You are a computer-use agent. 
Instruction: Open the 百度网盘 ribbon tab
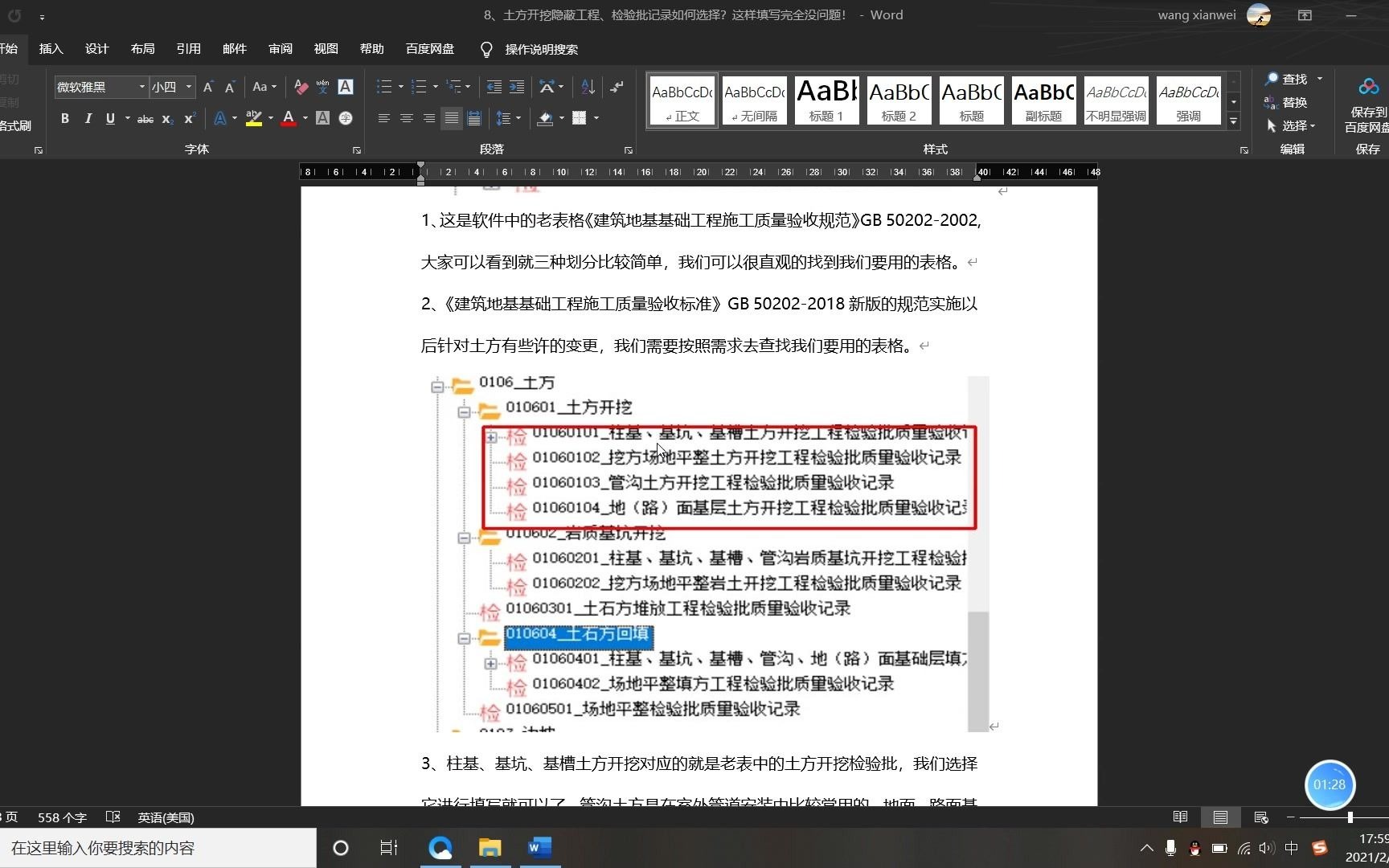coord(429,48)
